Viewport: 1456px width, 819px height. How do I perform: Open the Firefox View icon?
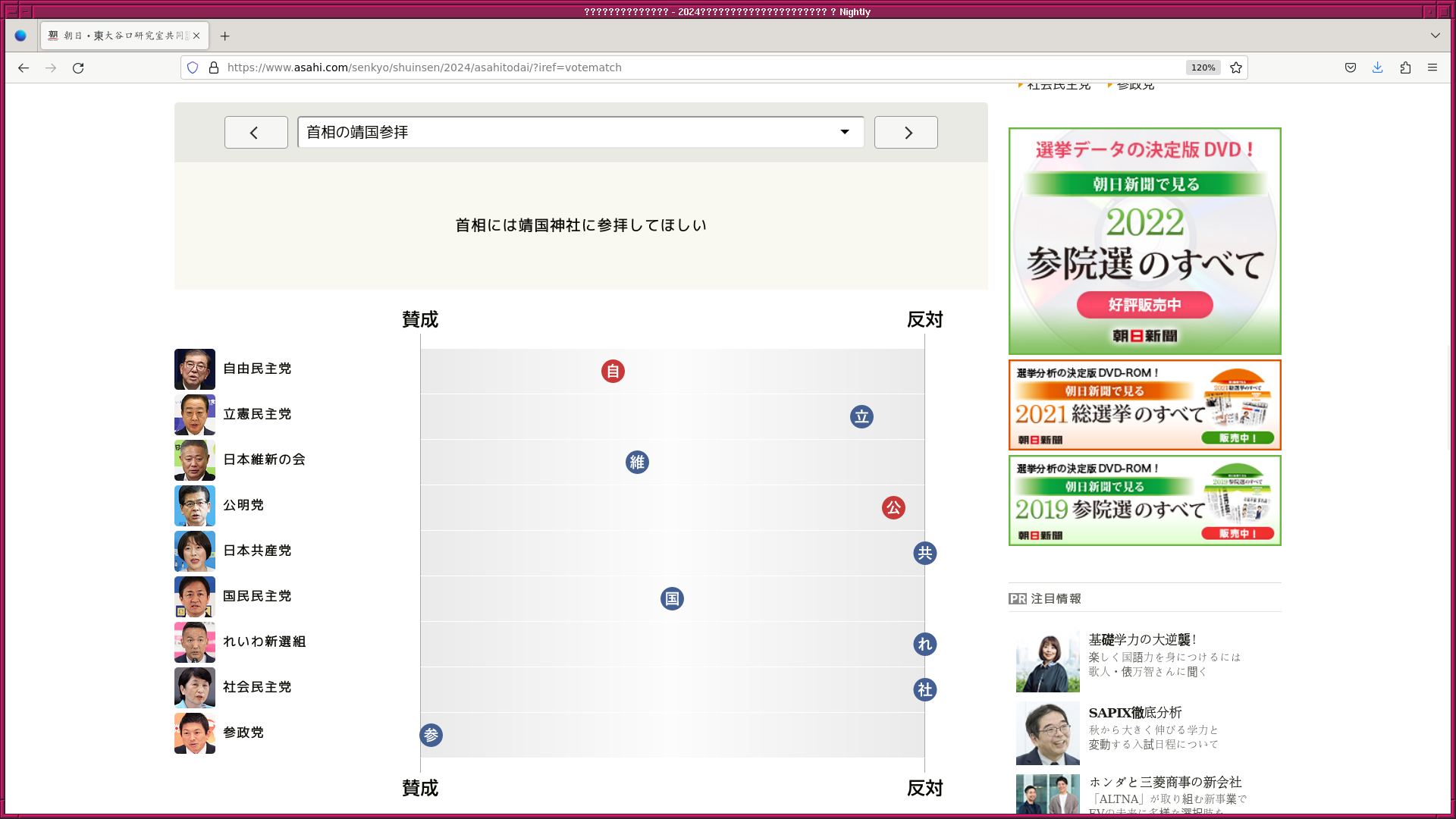pos(20,36)
